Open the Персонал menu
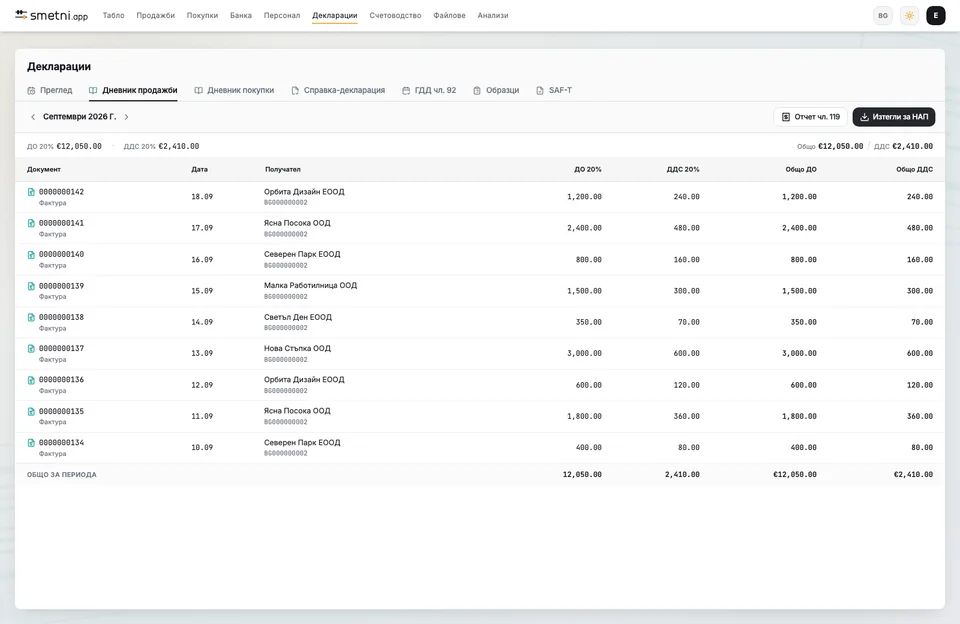 (x=282, y=15)
